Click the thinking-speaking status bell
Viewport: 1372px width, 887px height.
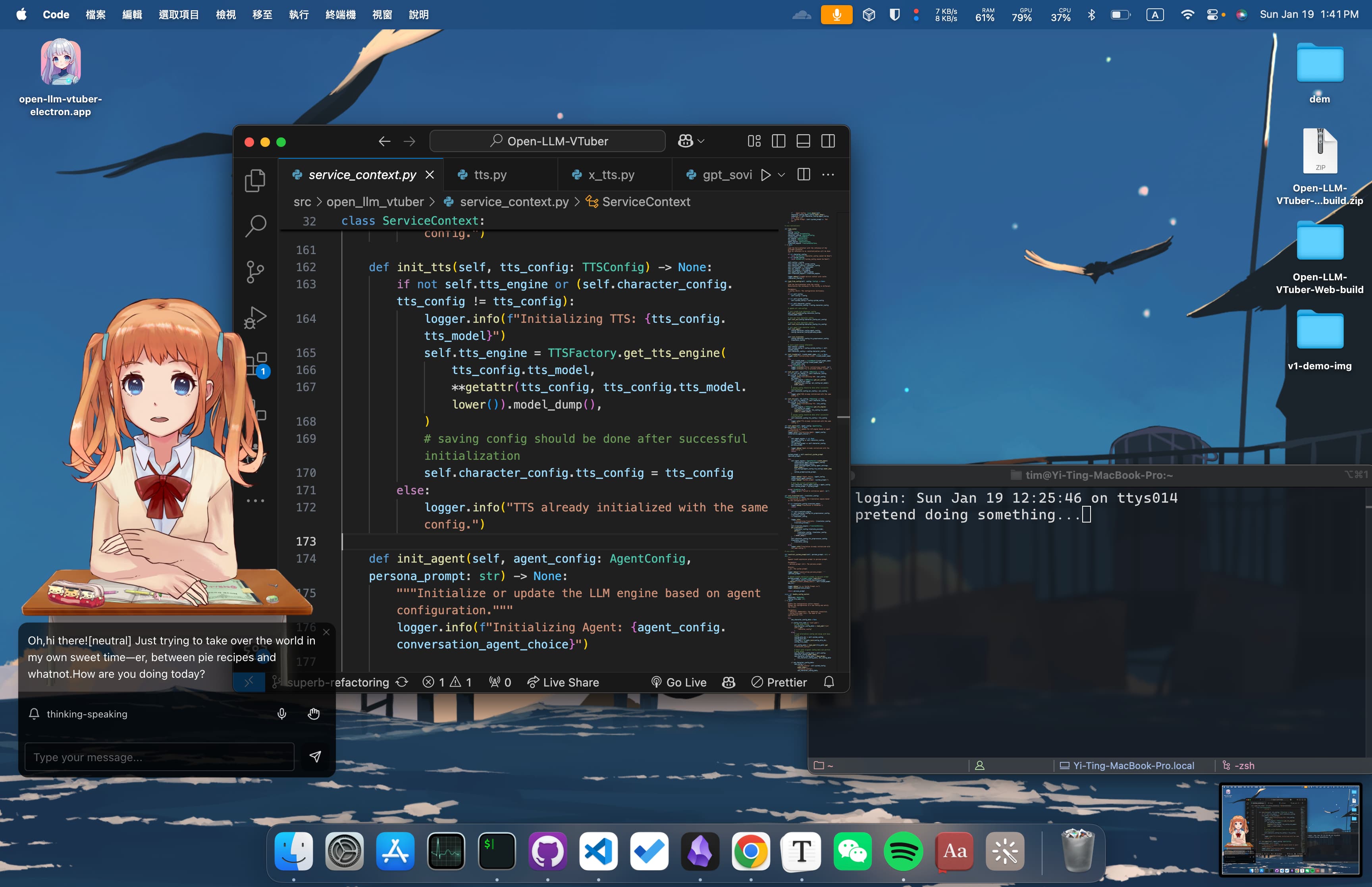click(x=34, y=714)
